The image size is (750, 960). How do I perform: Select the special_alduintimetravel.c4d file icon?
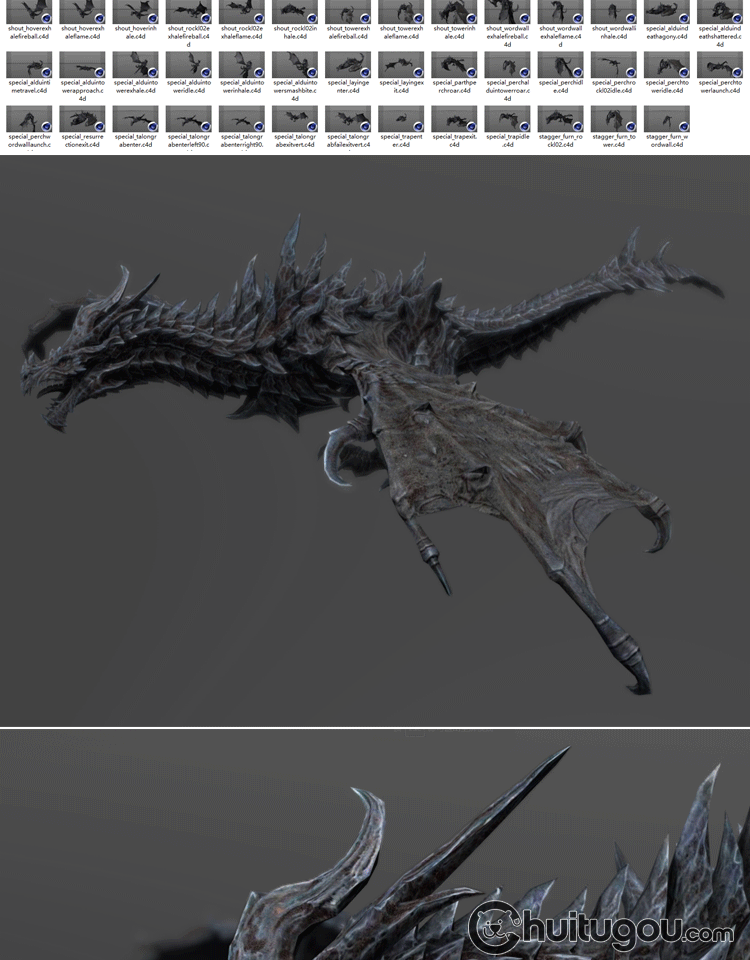pos(29,65)
